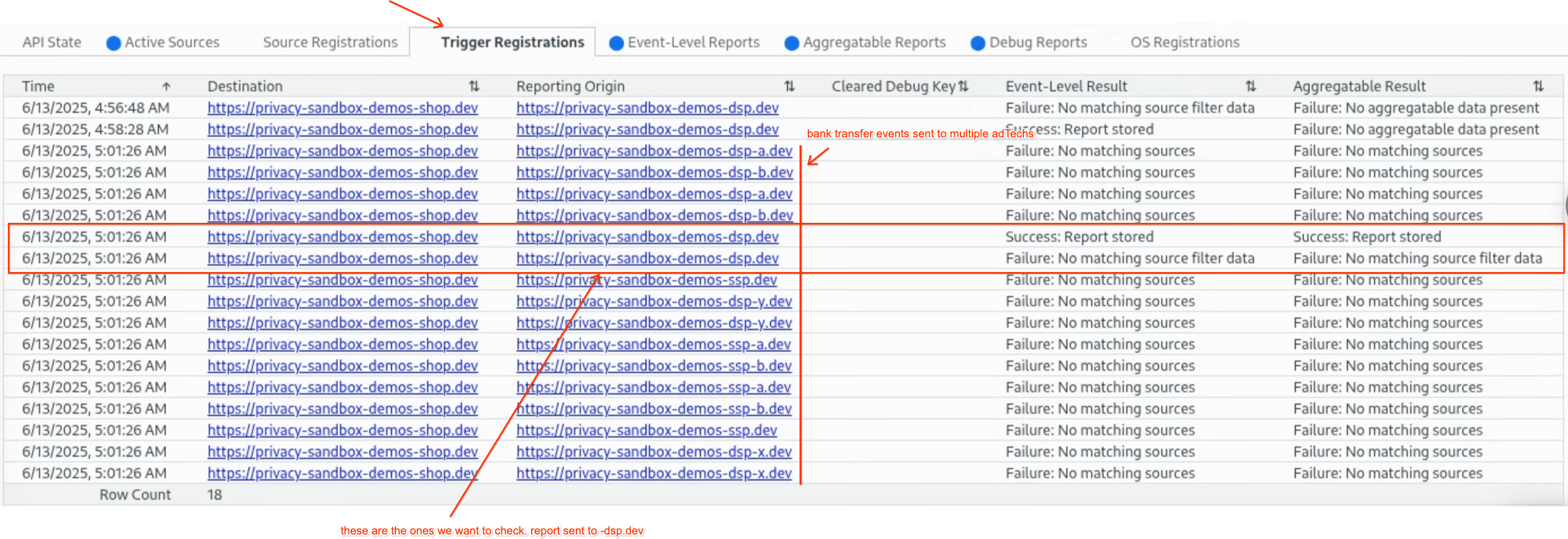The image size is (1568, 539).
Task: Click the Cleared Debug Key sort icon
Action: click(x=963, y=87)
